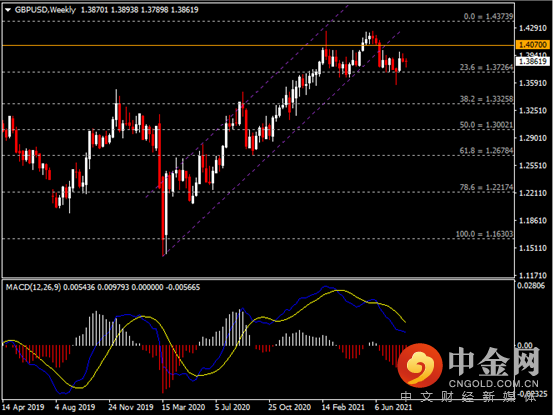Click the MACD(12,26,9) indicator label
Screen dimensions: 554x415
coord(33,287)
